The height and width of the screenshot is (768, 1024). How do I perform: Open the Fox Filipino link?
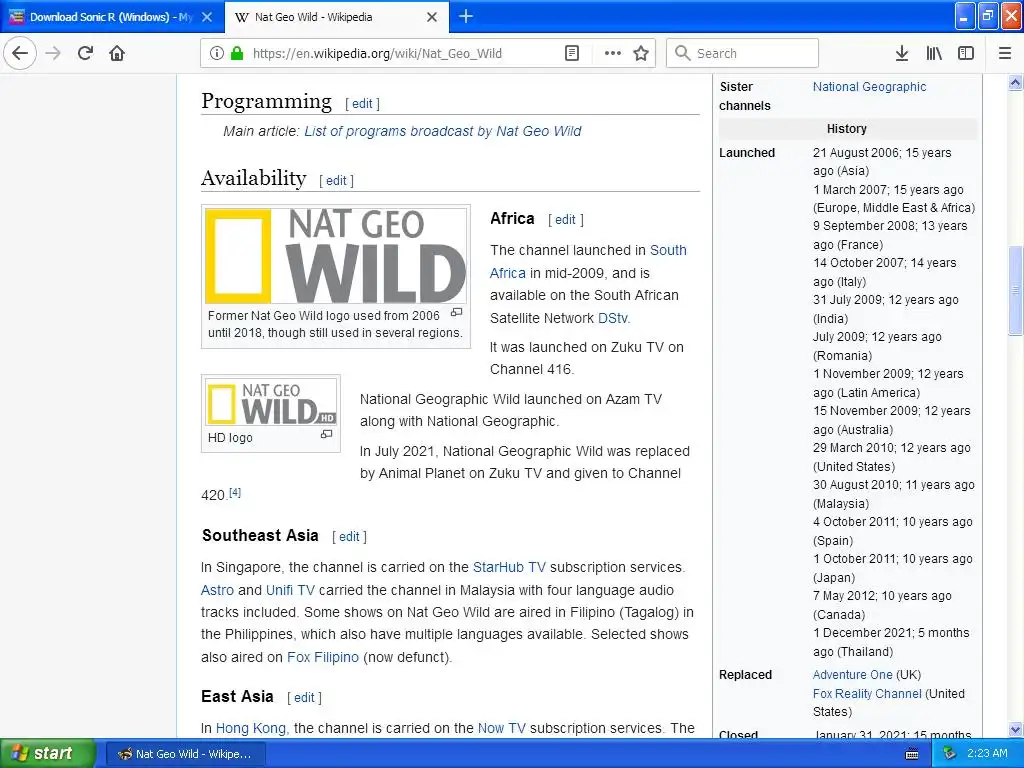click(323, 657)
